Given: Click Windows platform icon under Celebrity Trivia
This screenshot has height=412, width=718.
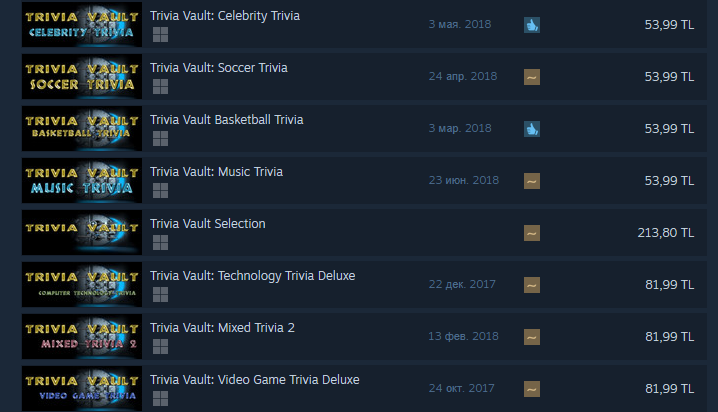Looking at the screenshot, I should (x=160, y=34).
